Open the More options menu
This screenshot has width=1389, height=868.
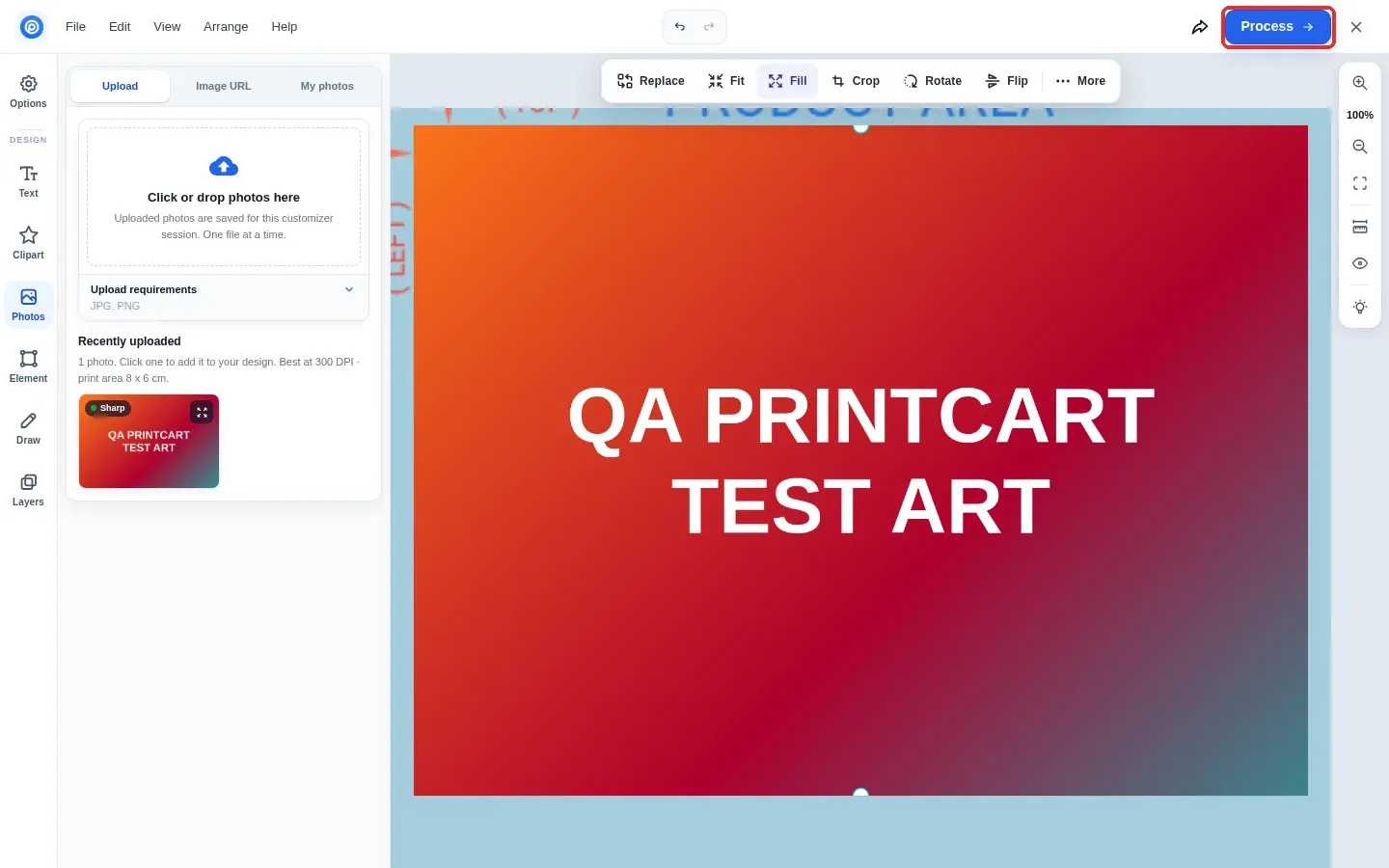[x=1080, y=81]
